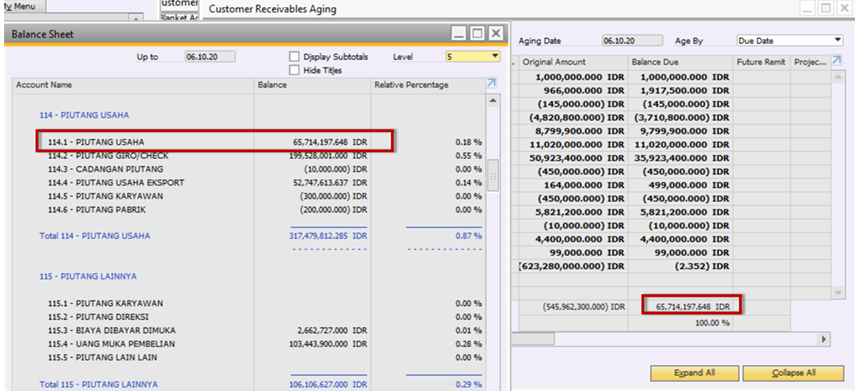Click the Balance Sheet table expand-arrow icon
The image size is (855, 391).
pyautogui.click(x=492, y=83)
